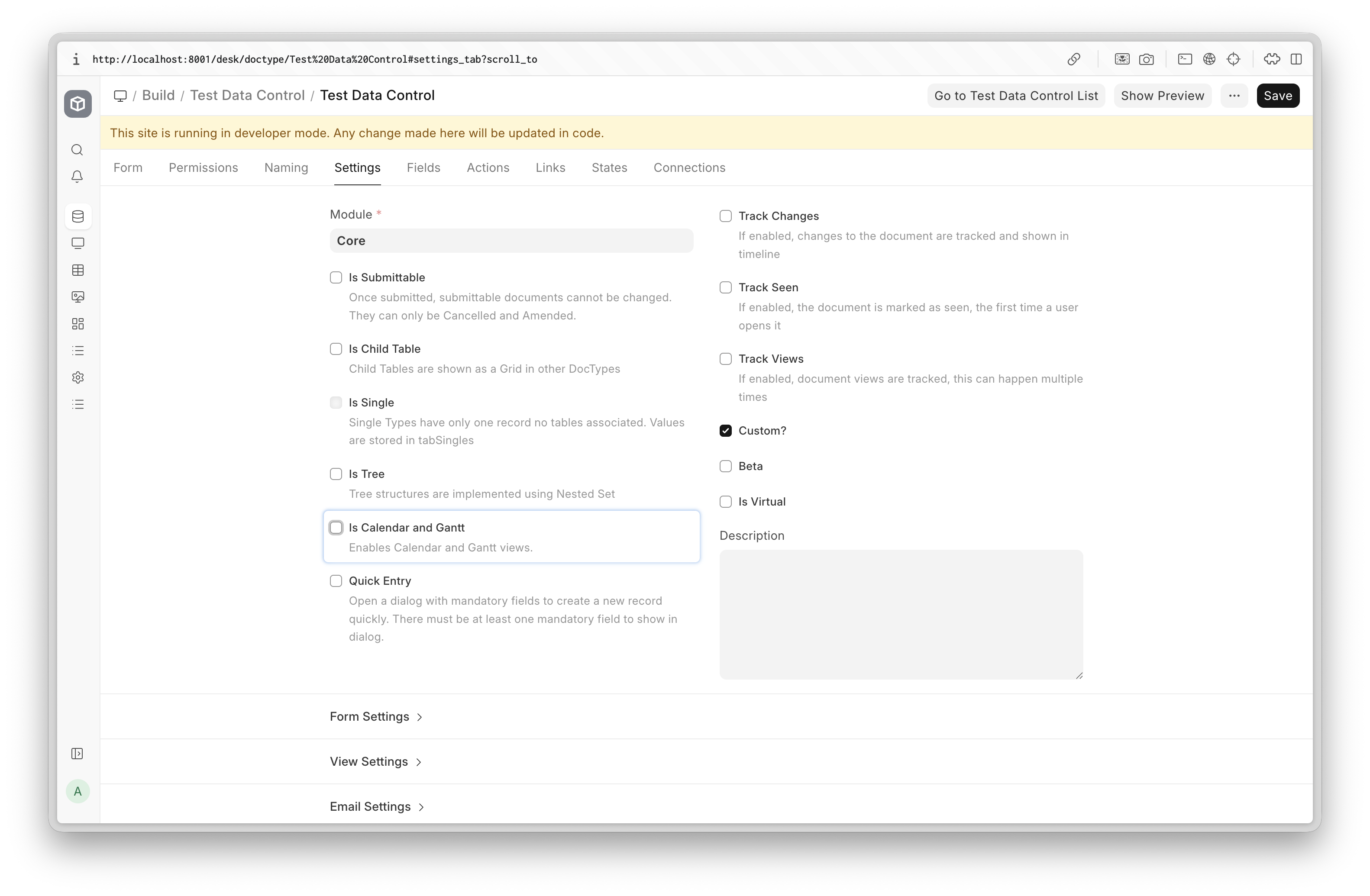Click the database stack sidebar icon
This screenshot has height=896, width=1370.
(x=78, y=216)
